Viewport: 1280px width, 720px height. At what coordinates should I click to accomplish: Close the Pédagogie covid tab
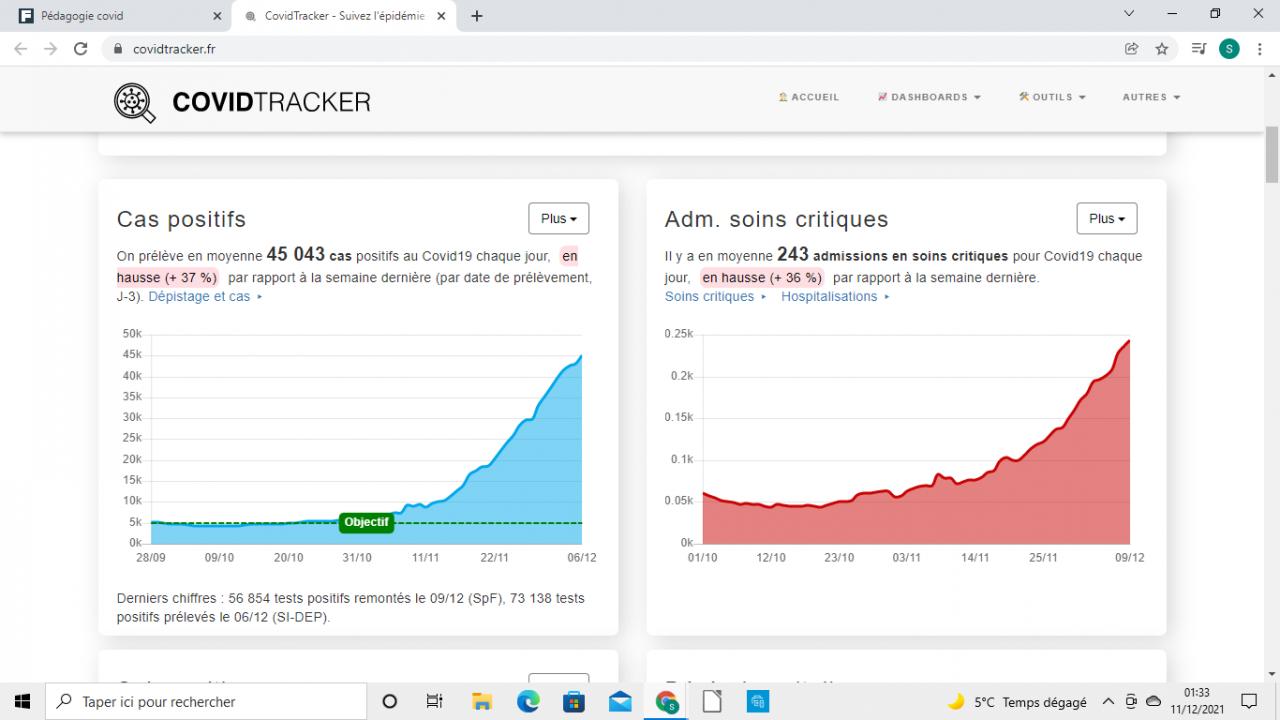[218, 16]
